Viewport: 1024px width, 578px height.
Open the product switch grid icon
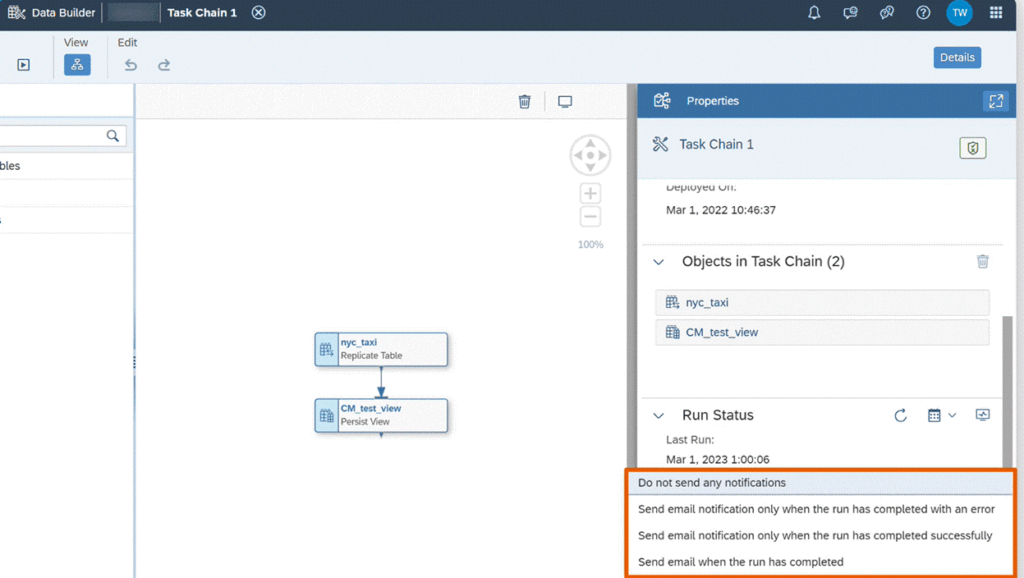[x=996, y=12]
